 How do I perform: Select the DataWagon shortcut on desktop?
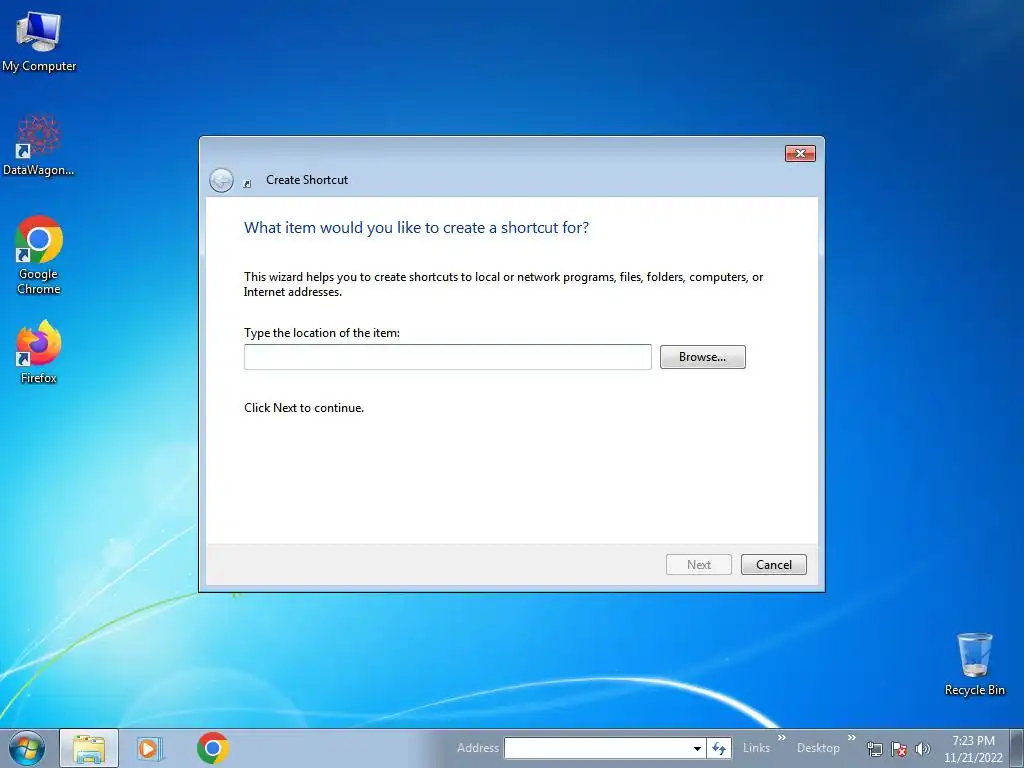click(x=39, y=146)
